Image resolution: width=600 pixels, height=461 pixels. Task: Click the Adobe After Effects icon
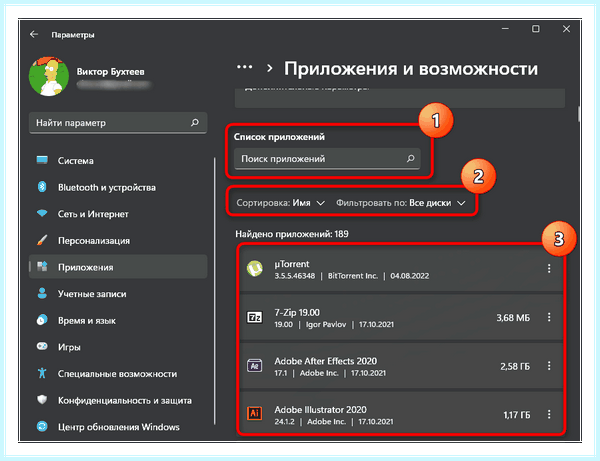coord(255,366)
